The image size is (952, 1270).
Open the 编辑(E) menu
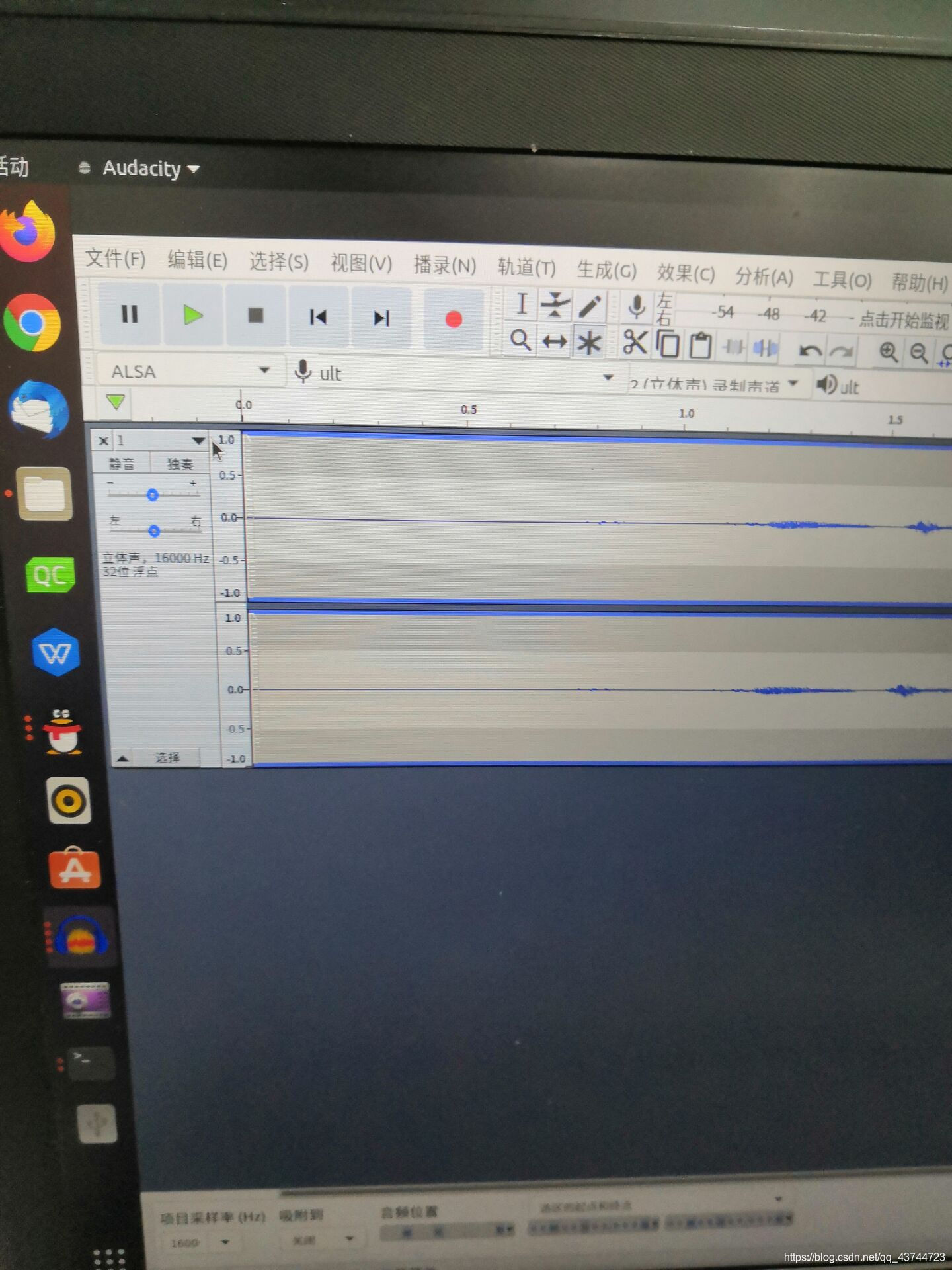[x=197, y=260]
